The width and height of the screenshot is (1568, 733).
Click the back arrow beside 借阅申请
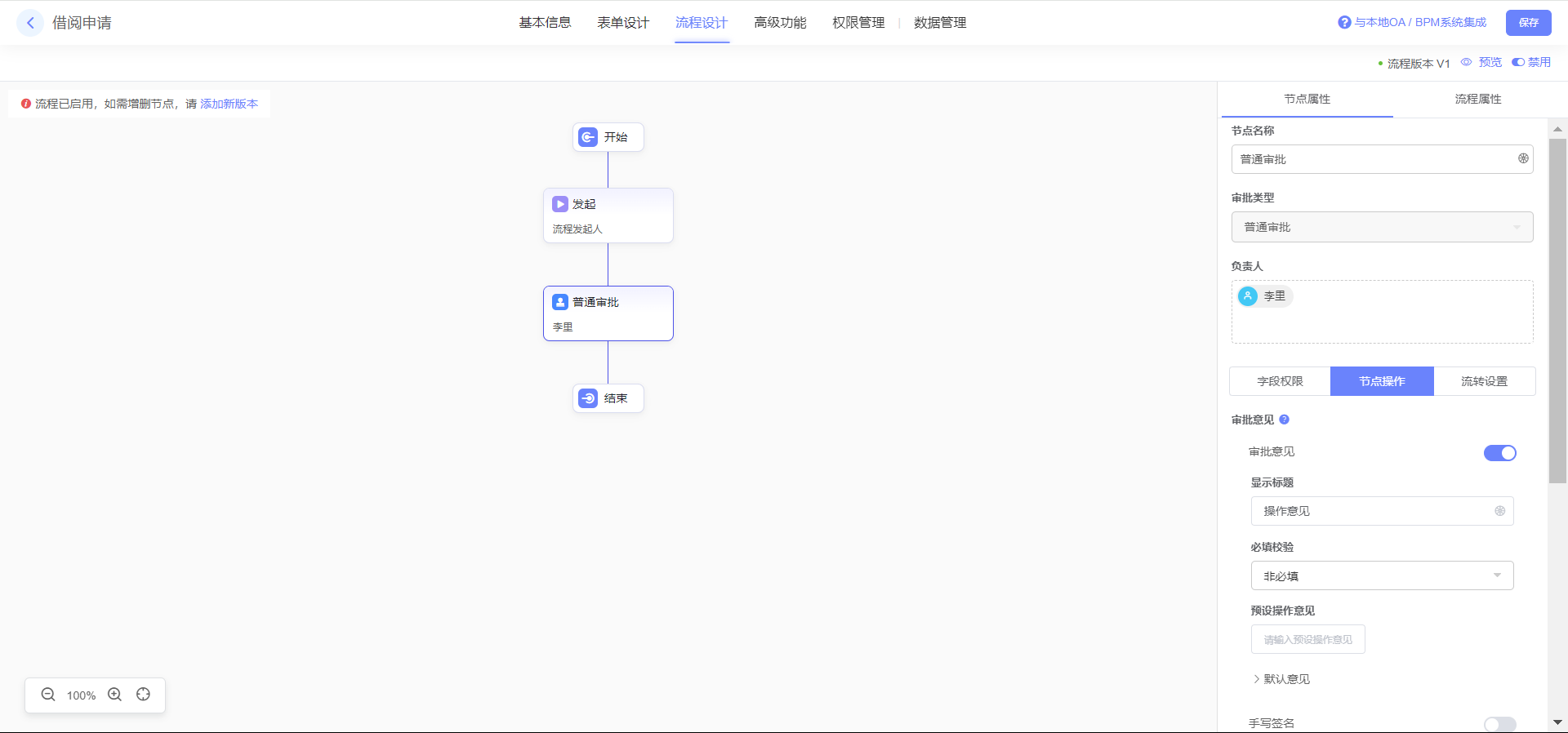click(30, 23)
